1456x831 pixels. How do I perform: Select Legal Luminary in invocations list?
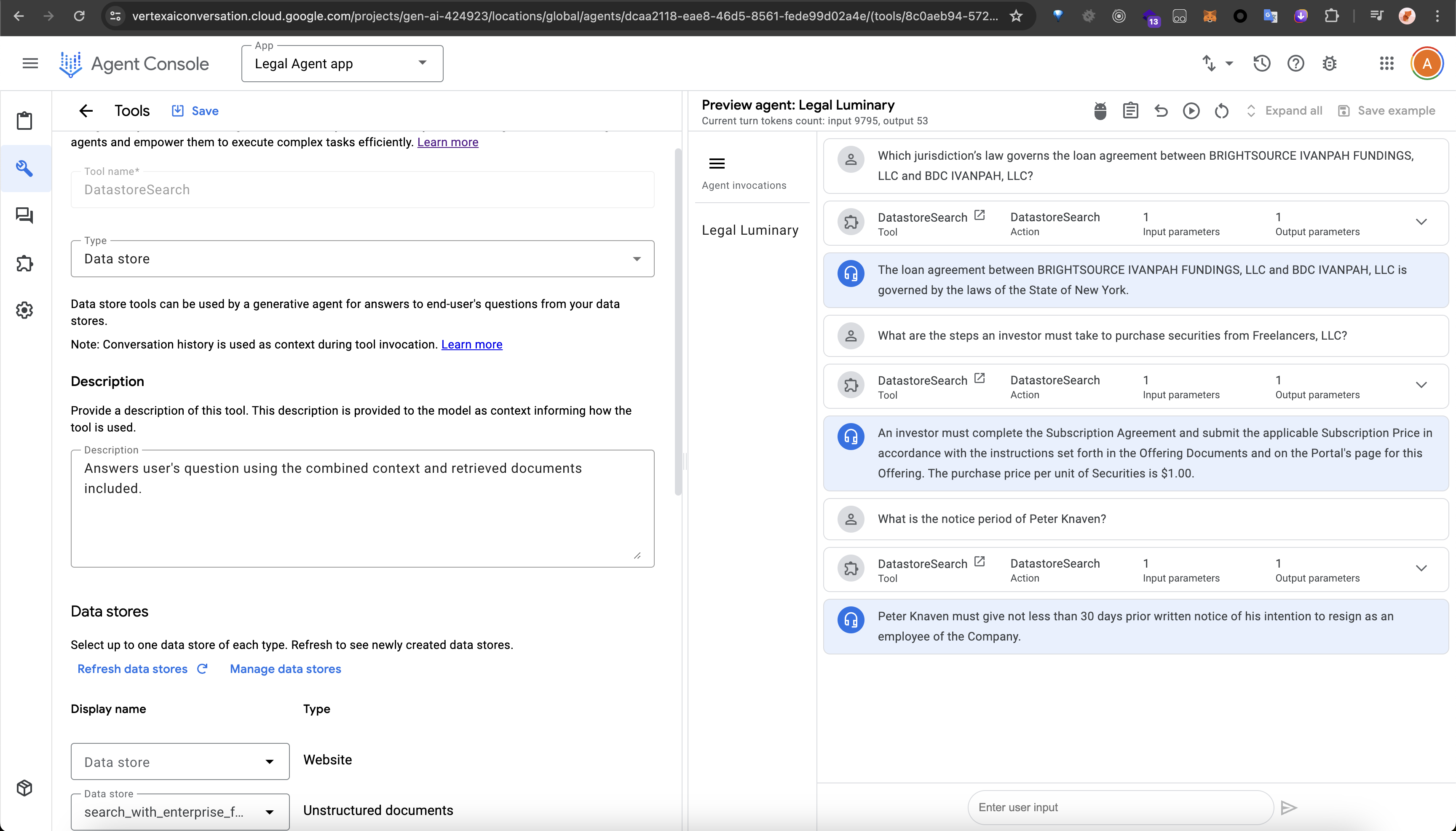click(749, 230)
